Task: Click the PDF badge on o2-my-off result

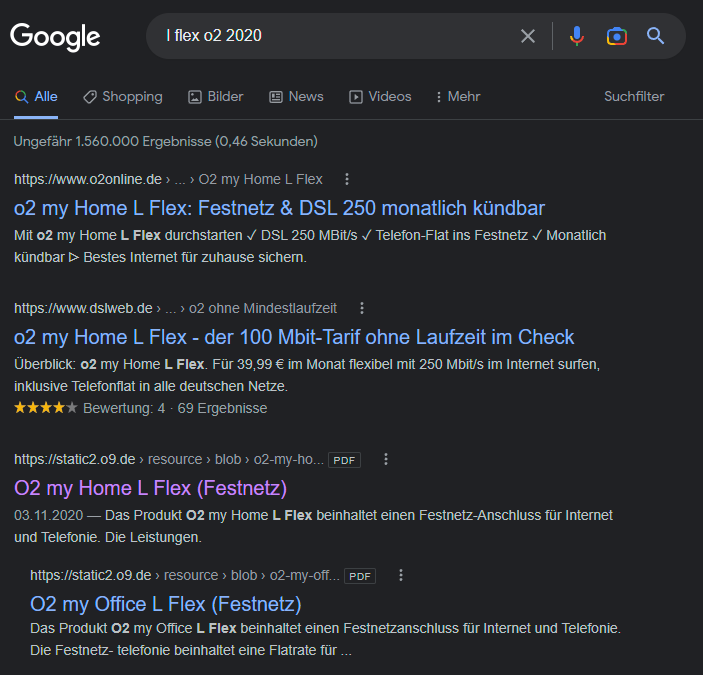Action: [x=360, y=576]
